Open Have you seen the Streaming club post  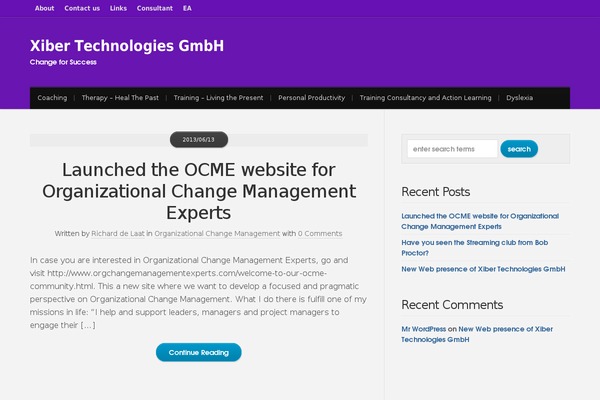pyautogui.click(x=474, y=248)
